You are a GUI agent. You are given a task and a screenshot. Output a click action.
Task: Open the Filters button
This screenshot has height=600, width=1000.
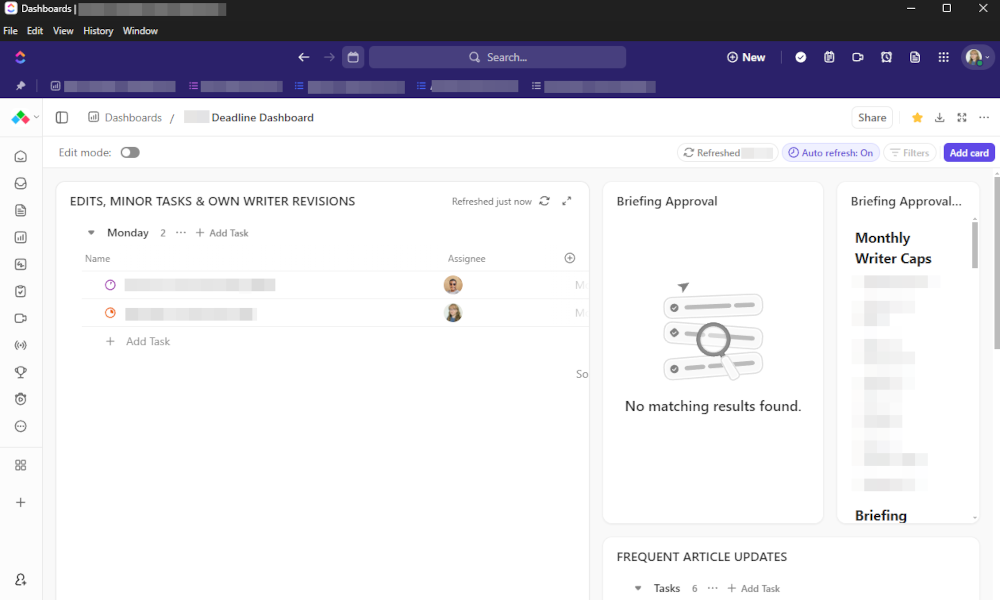click(x=910, y=153)
